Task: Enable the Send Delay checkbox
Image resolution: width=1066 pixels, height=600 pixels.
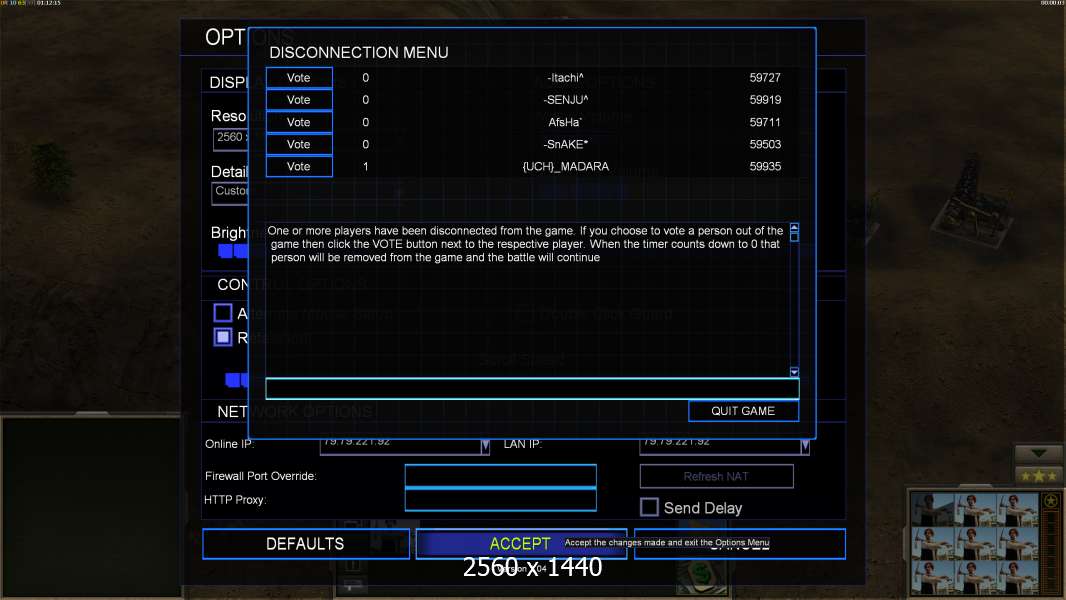Action: pos(649,507)
